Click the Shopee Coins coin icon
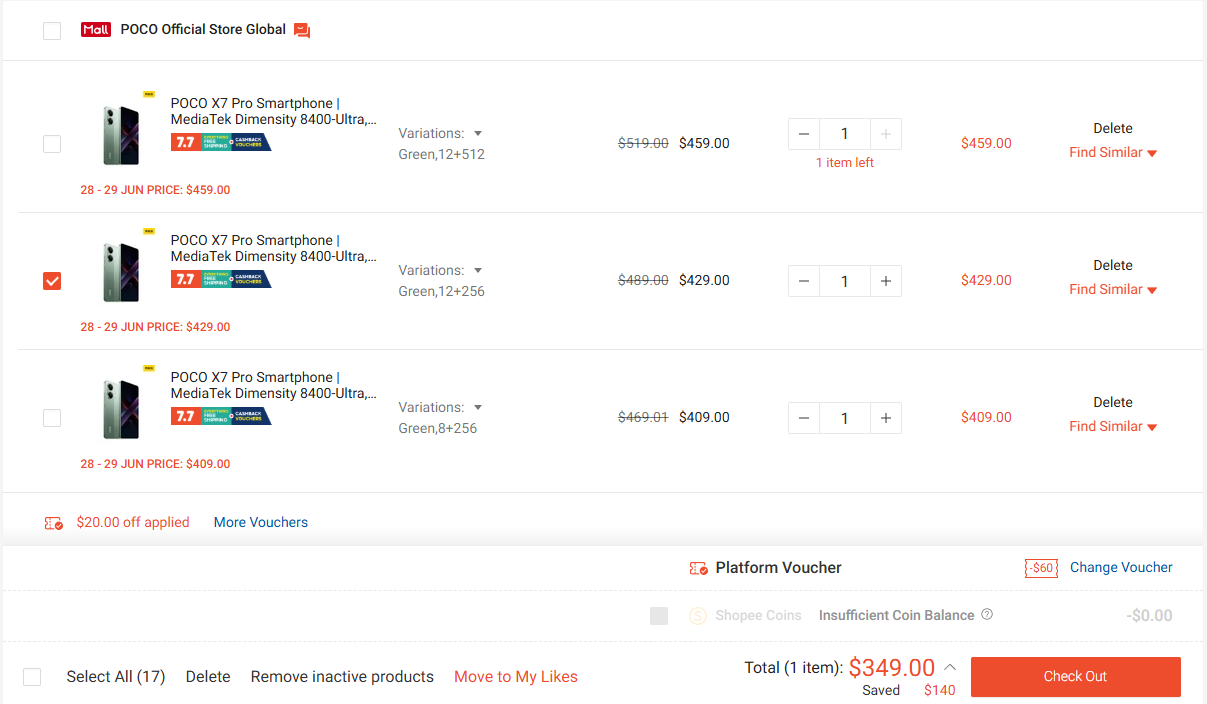1207x704 pixels. click(x=698, y=616)
